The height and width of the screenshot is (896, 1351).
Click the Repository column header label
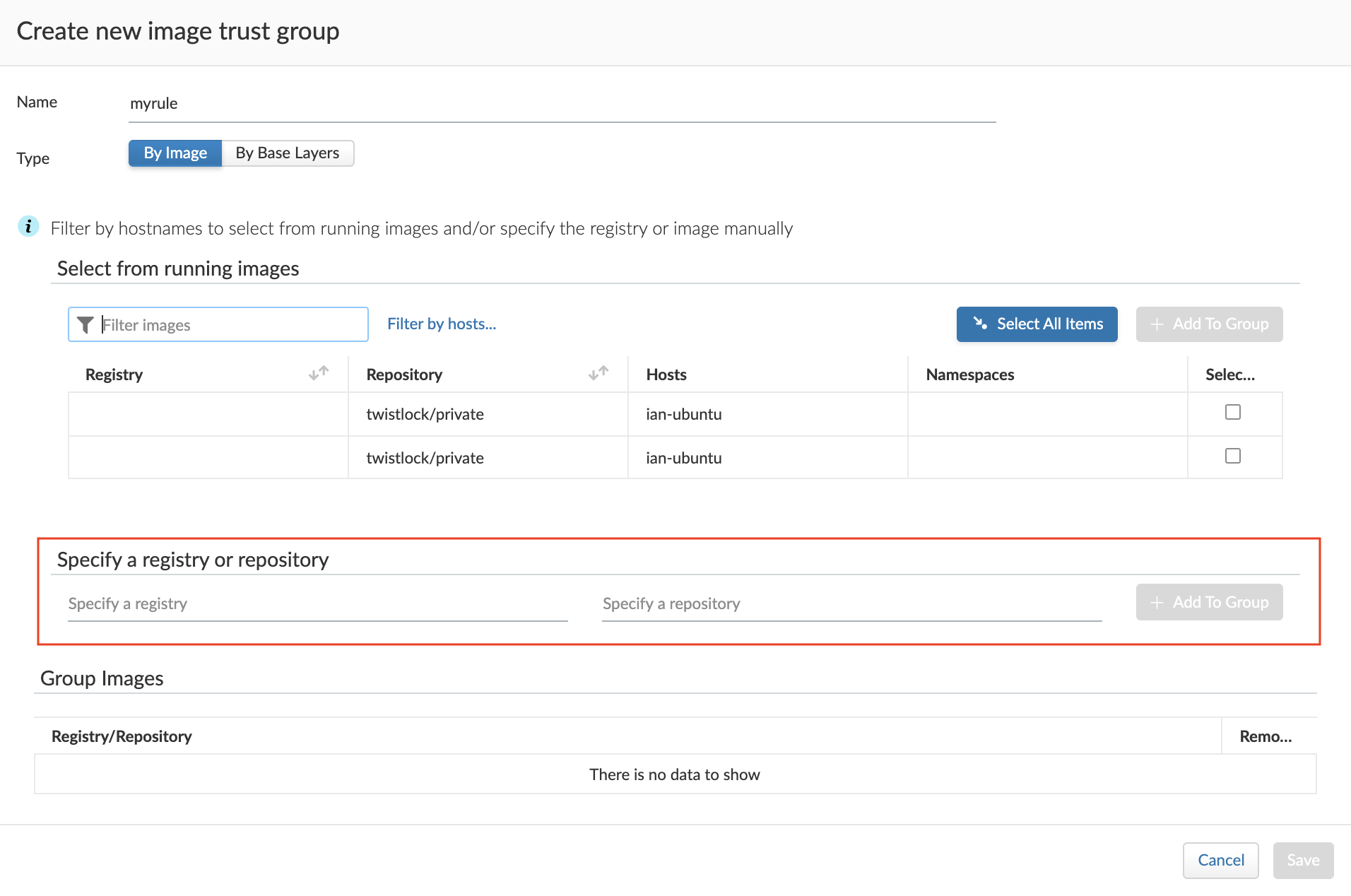click(x=404, y=375)
